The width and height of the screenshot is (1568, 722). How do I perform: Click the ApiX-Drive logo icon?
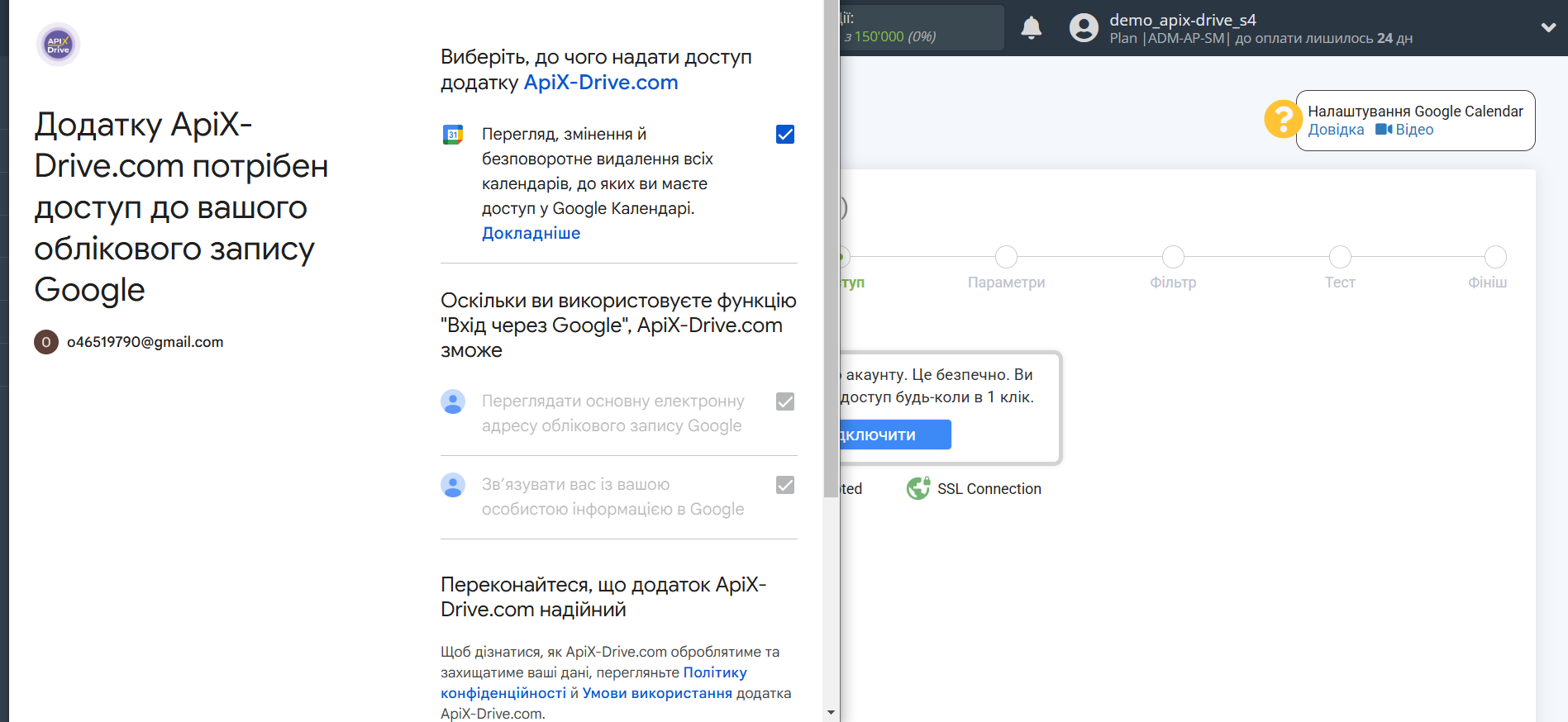pos(58,45)
